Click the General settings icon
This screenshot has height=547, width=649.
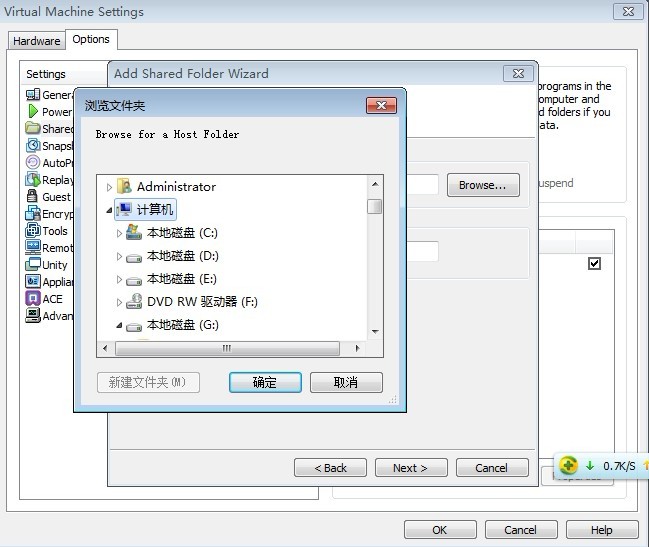click(x=33, y=95)
